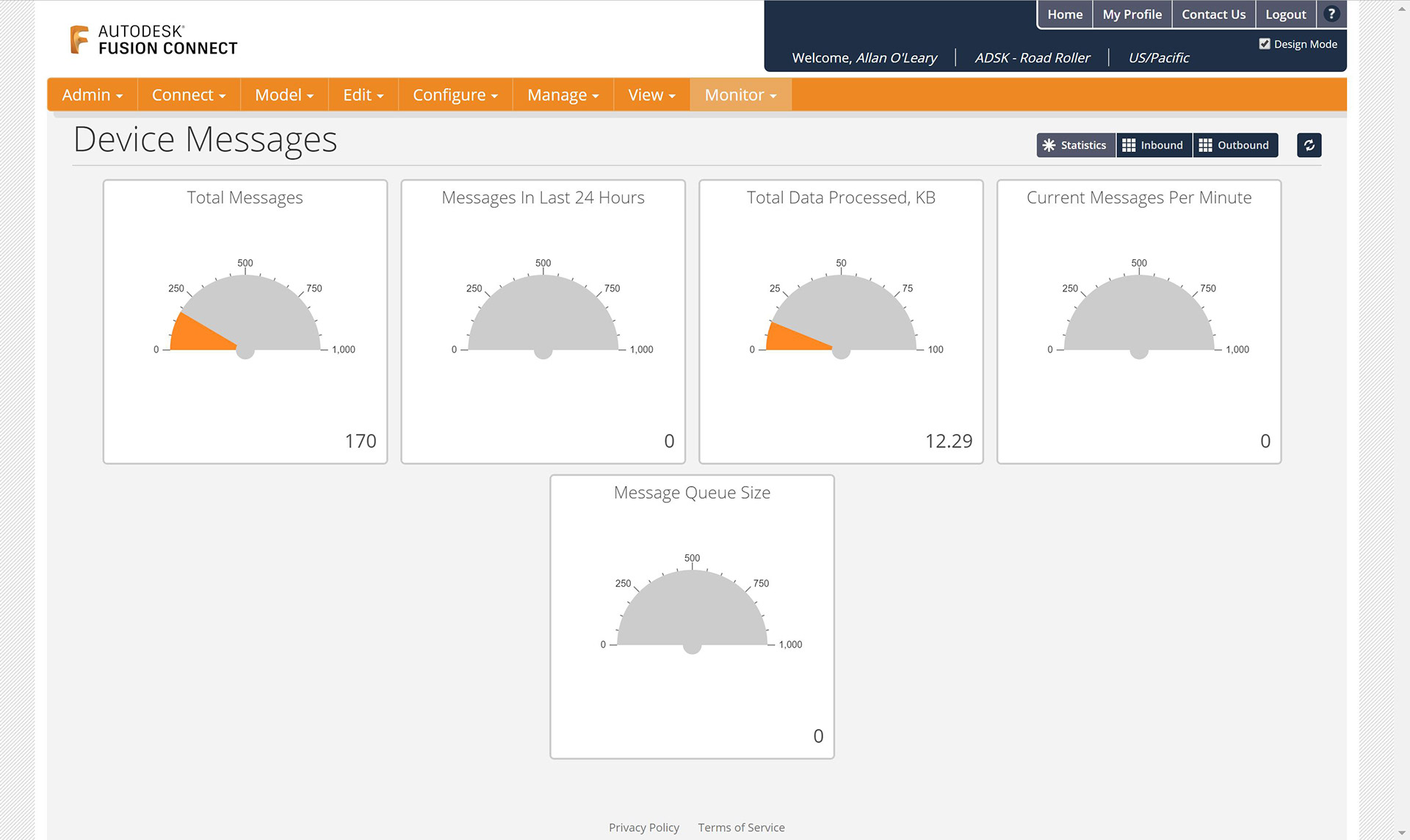Switch to the Inbound grid view
The height and width of the screenshot is (840, 1410).
(1153, 145)
